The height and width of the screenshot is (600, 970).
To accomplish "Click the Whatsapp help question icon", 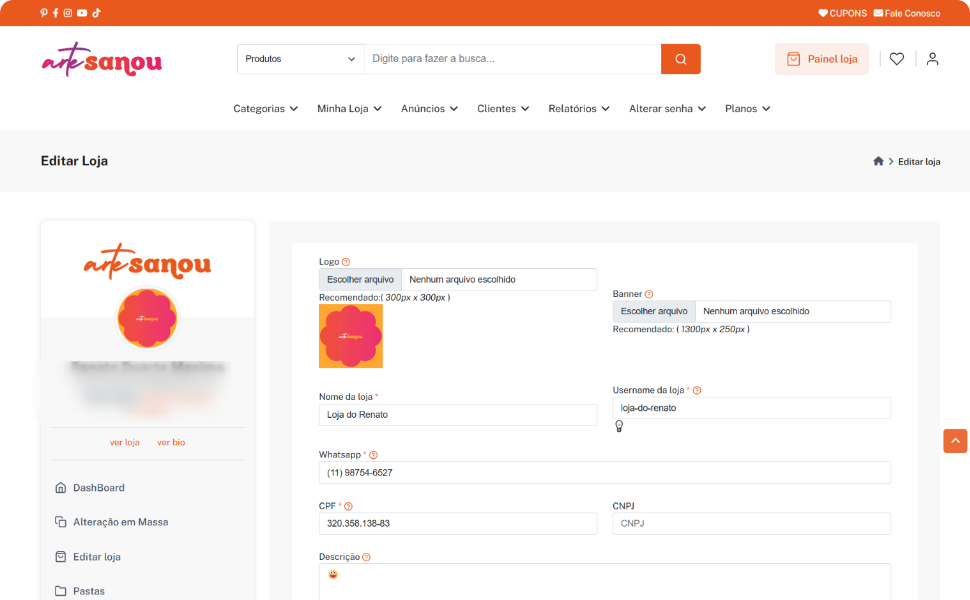I will tap(373, 455).
